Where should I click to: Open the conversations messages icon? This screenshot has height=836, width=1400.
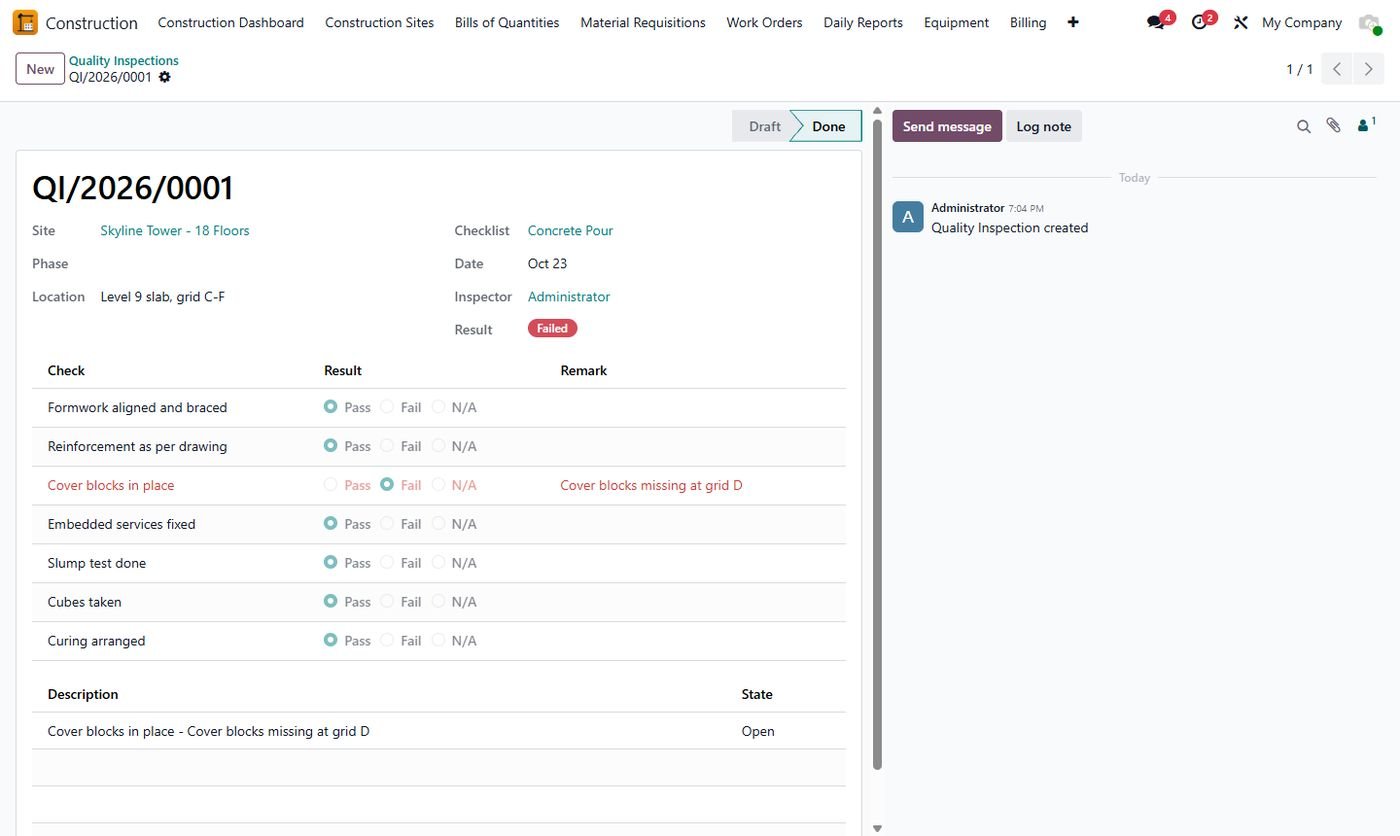[x=1157, y=22]
